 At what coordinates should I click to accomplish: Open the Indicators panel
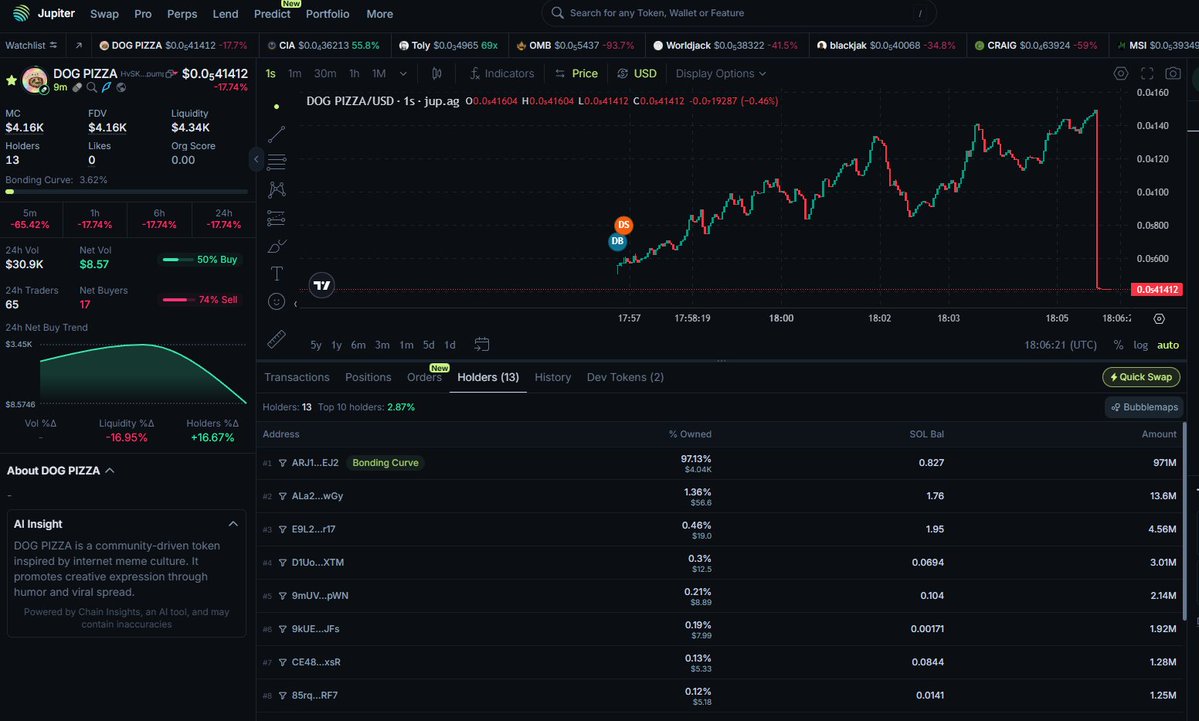click(x=501, y=73)
